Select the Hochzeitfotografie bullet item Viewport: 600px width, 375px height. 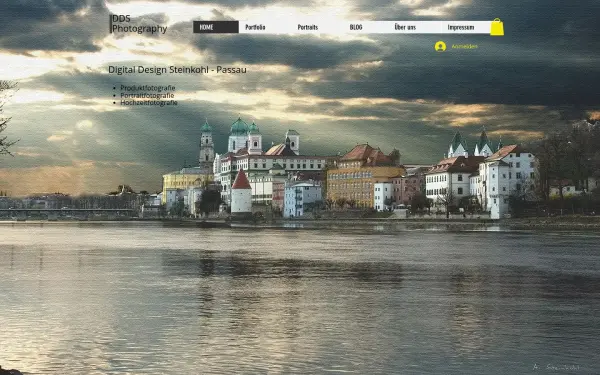coord(149,103)
